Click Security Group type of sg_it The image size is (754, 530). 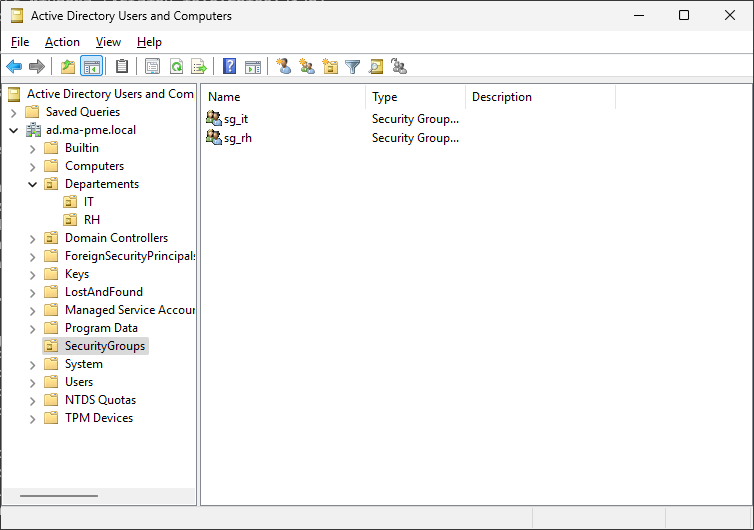[415, 119]
